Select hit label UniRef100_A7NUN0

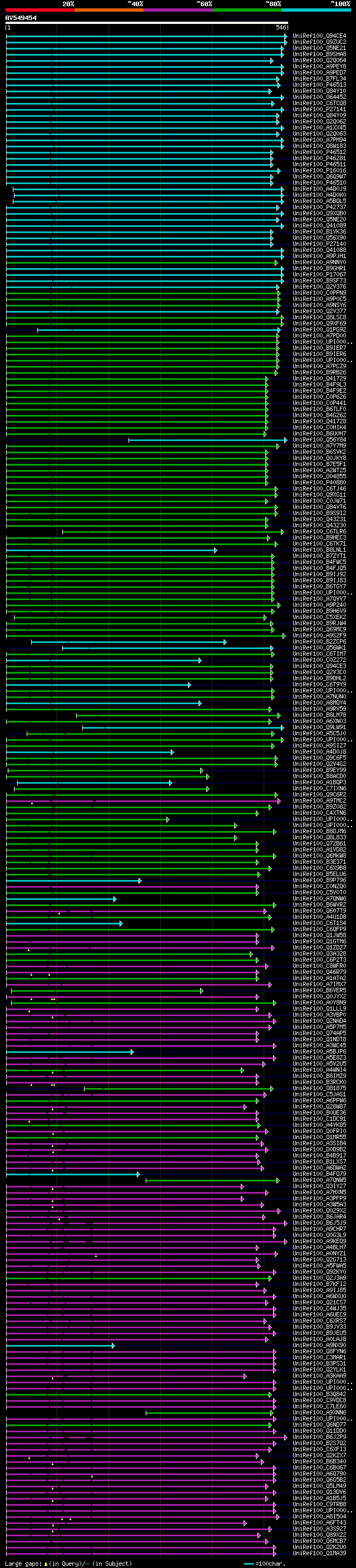319,697
